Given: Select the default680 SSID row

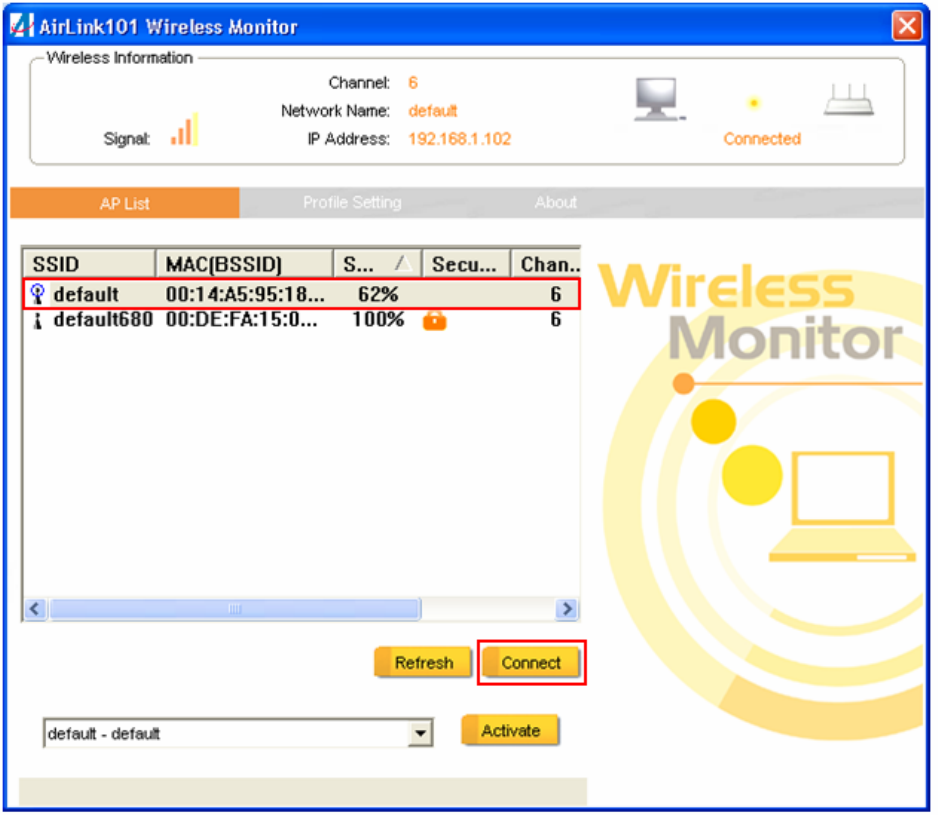Looking at the screenshot, I should click(x=302, y=320).
